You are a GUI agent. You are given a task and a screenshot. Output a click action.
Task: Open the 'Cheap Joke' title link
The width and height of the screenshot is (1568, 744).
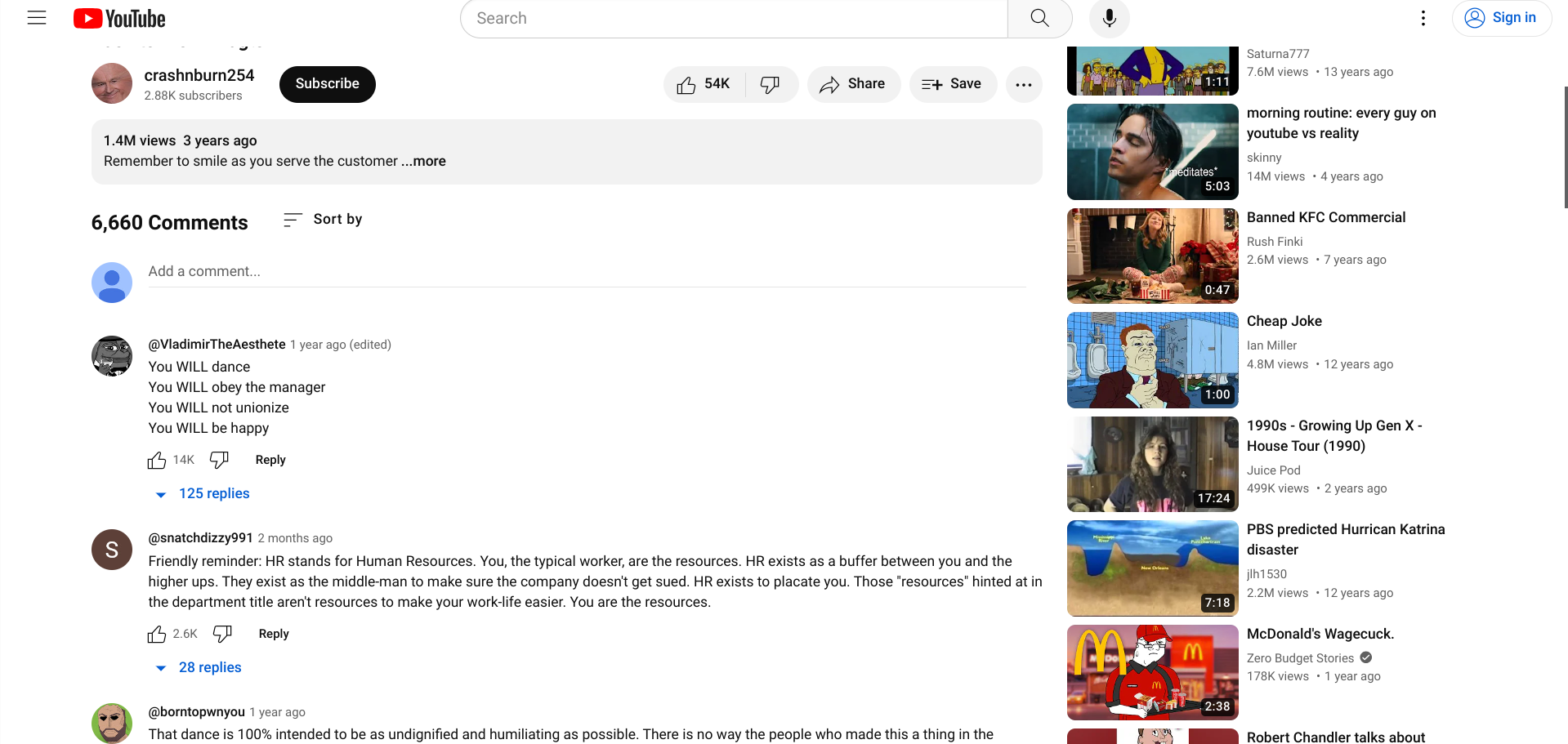(1284, 322)
